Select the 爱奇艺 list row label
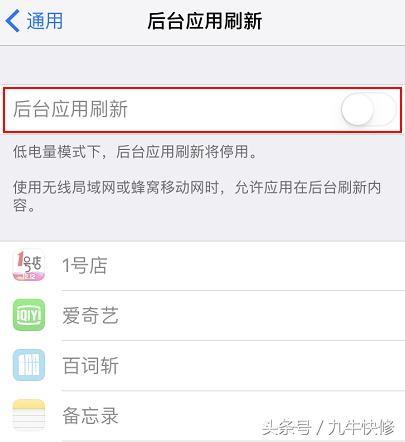405x442 pixels. [90, 315]
